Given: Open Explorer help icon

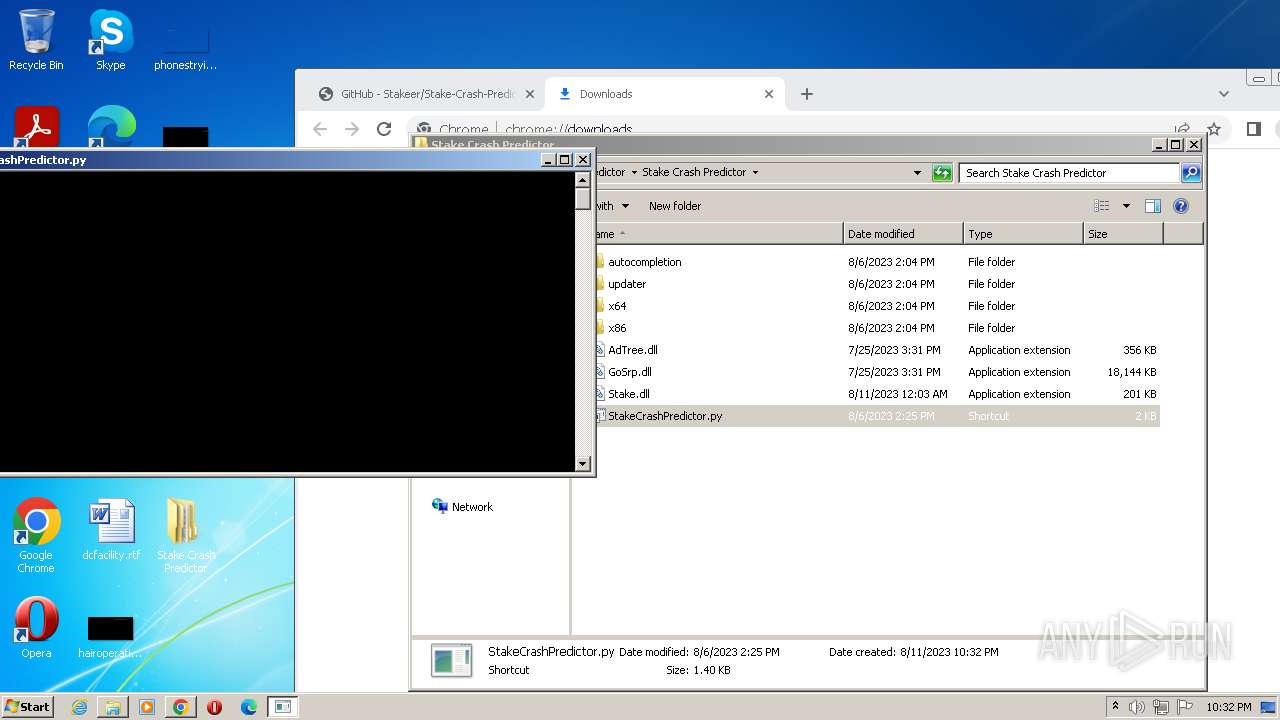Looking at the screenshot, I should pos(1181,206).
